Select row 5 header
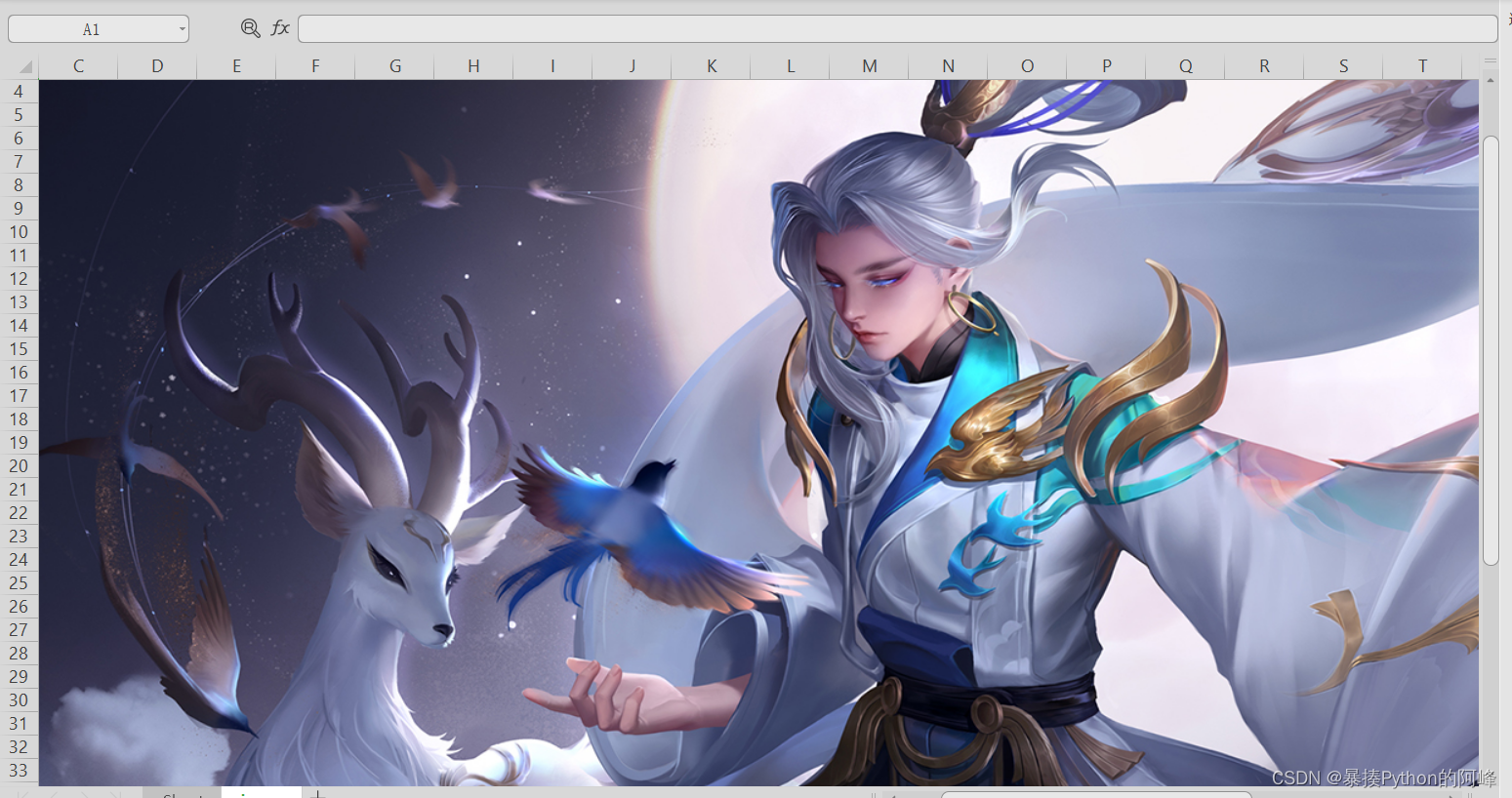Viewport: 1512px width, 798px height. (x=19, y=115)
